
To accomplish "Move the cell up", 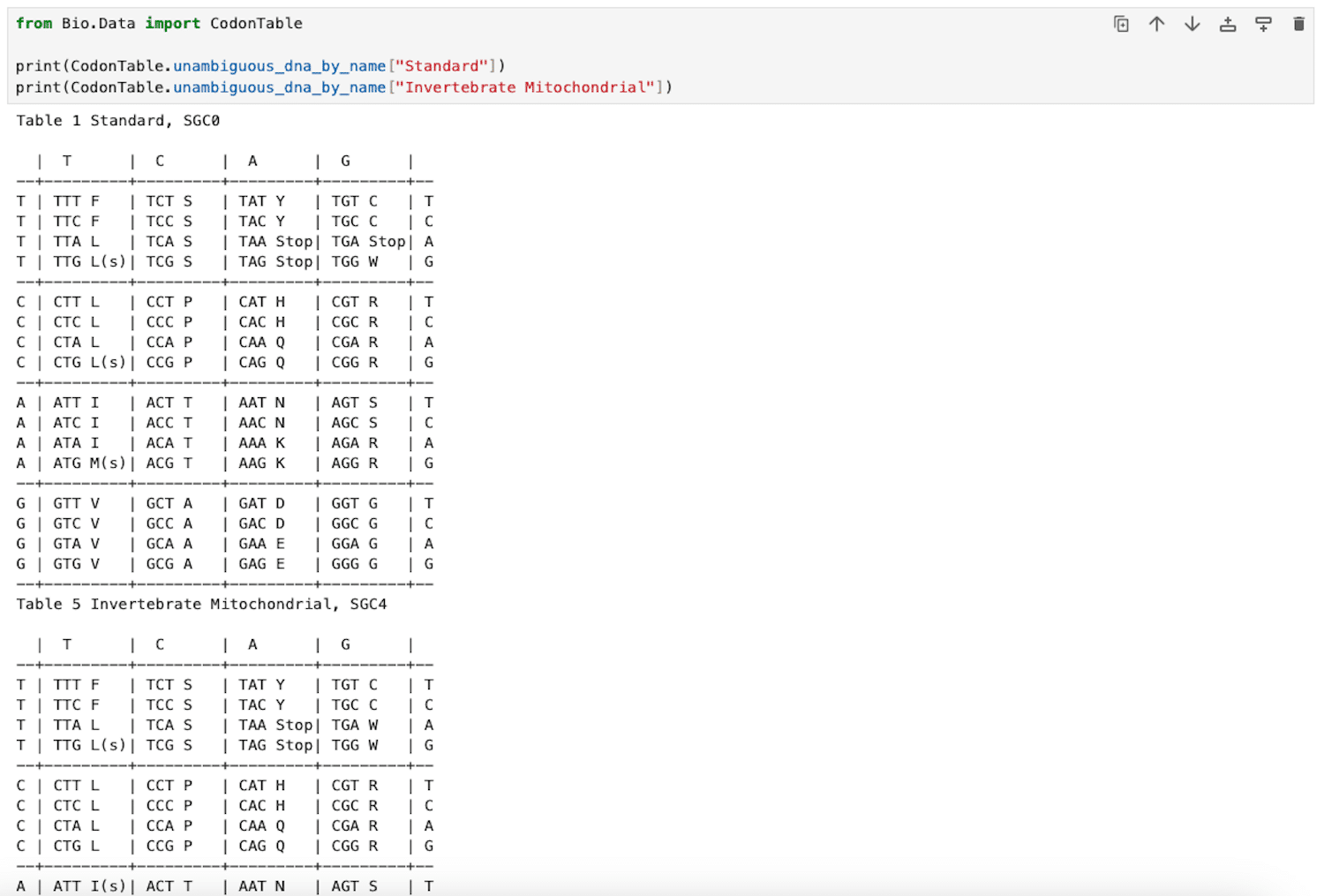I will click(x=1156, y=24).
